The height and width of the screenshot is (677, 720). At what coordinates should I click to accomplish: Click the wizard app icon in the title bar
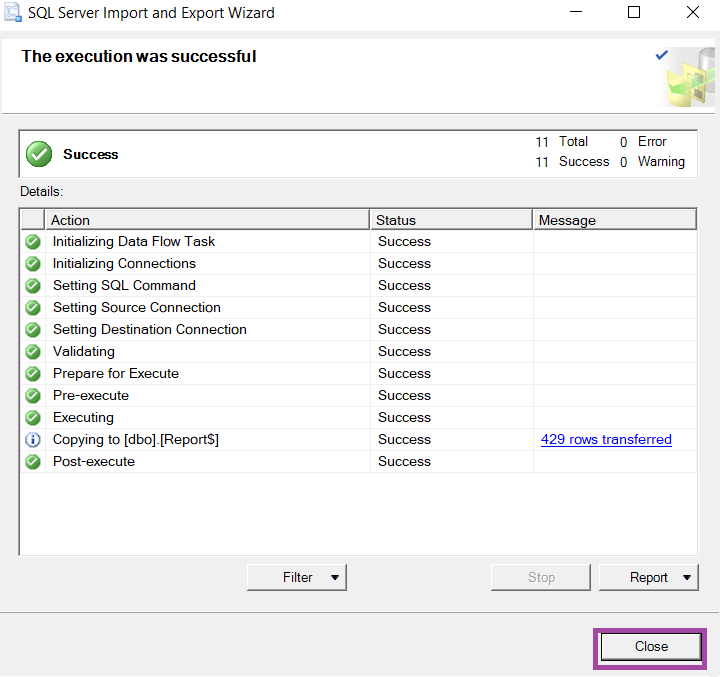click(13, 14)
